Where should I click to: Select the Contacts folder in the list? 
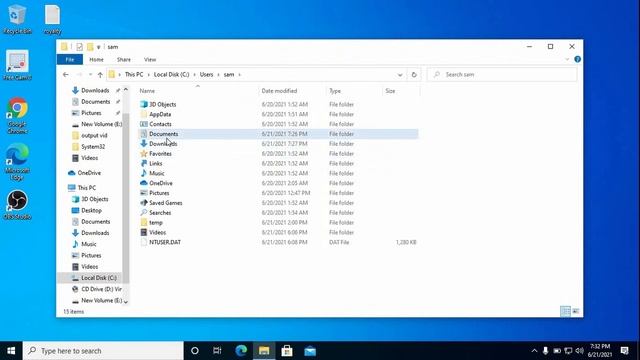pyautogui.click(x=160, y=124)
